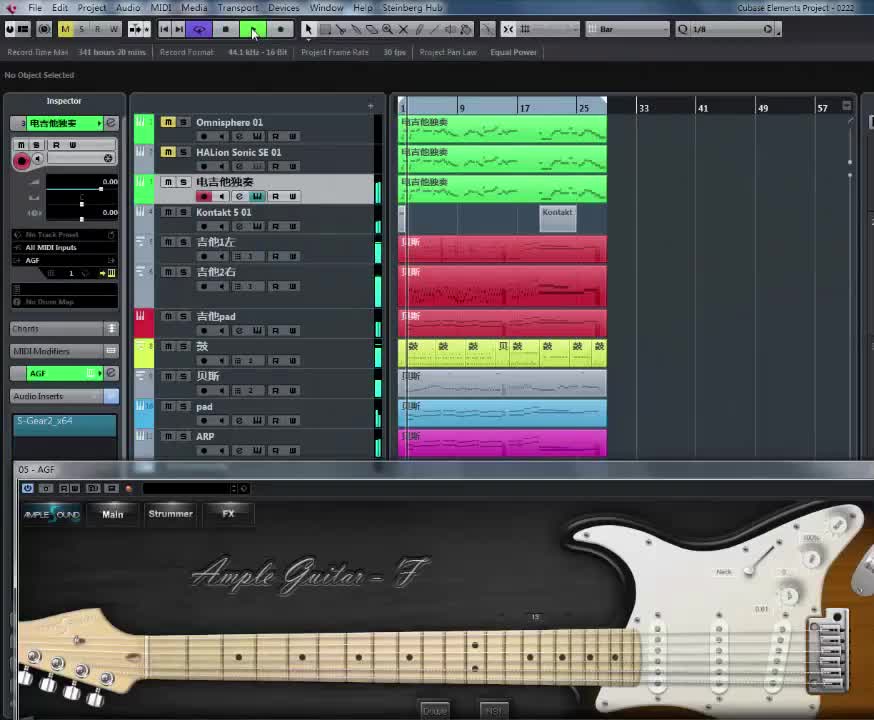Image resolution: width=874 pixels, height=720 pixels.
Task: Open the Devices menu
Action: coord(284,8)
